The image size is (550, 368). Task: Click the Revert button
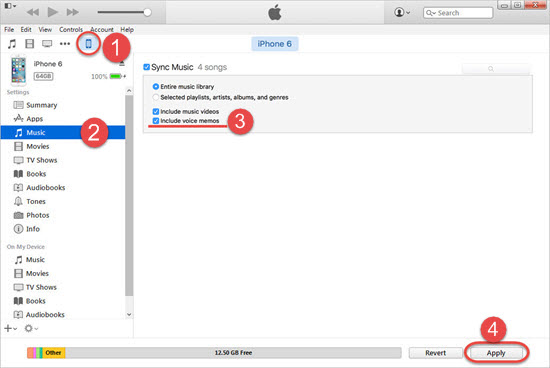tap(436, 353)
